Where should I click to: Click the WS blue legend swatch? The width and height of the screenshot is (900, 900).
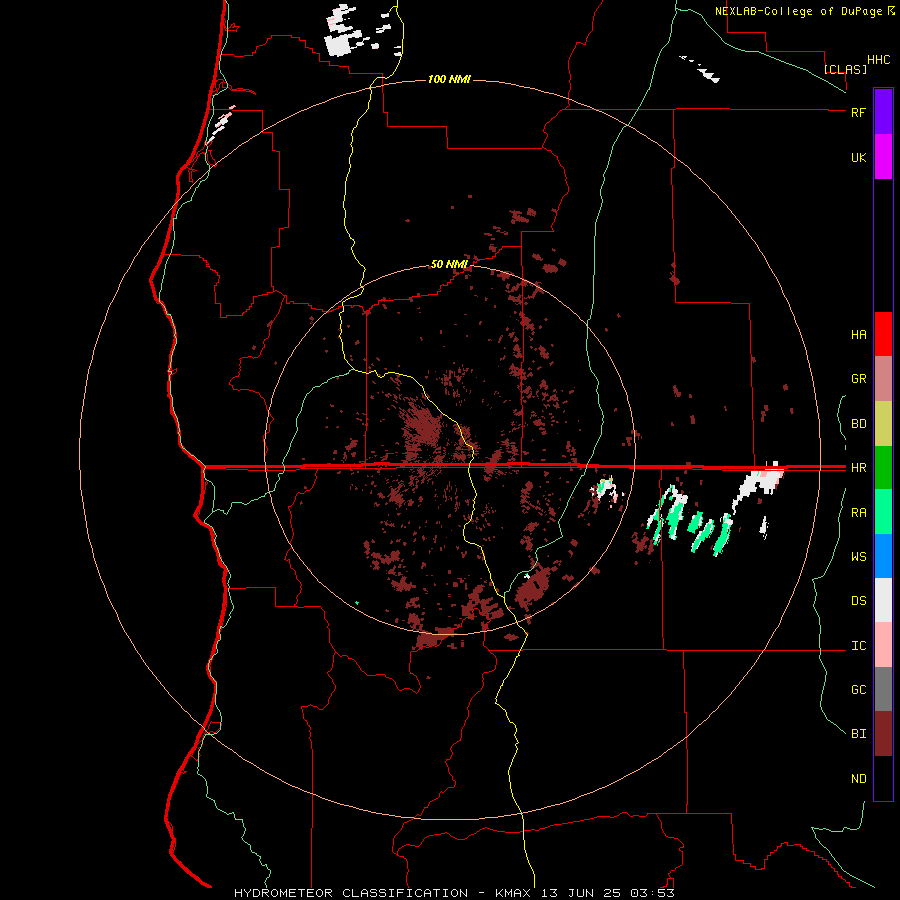tap(883, 556)
